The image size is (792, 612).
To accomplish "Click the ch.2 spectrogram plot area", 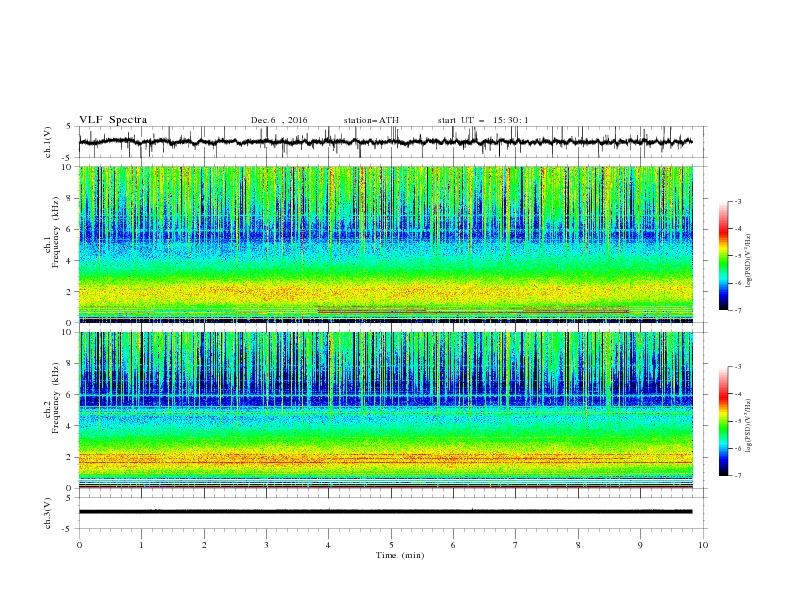I will point(385,410).
